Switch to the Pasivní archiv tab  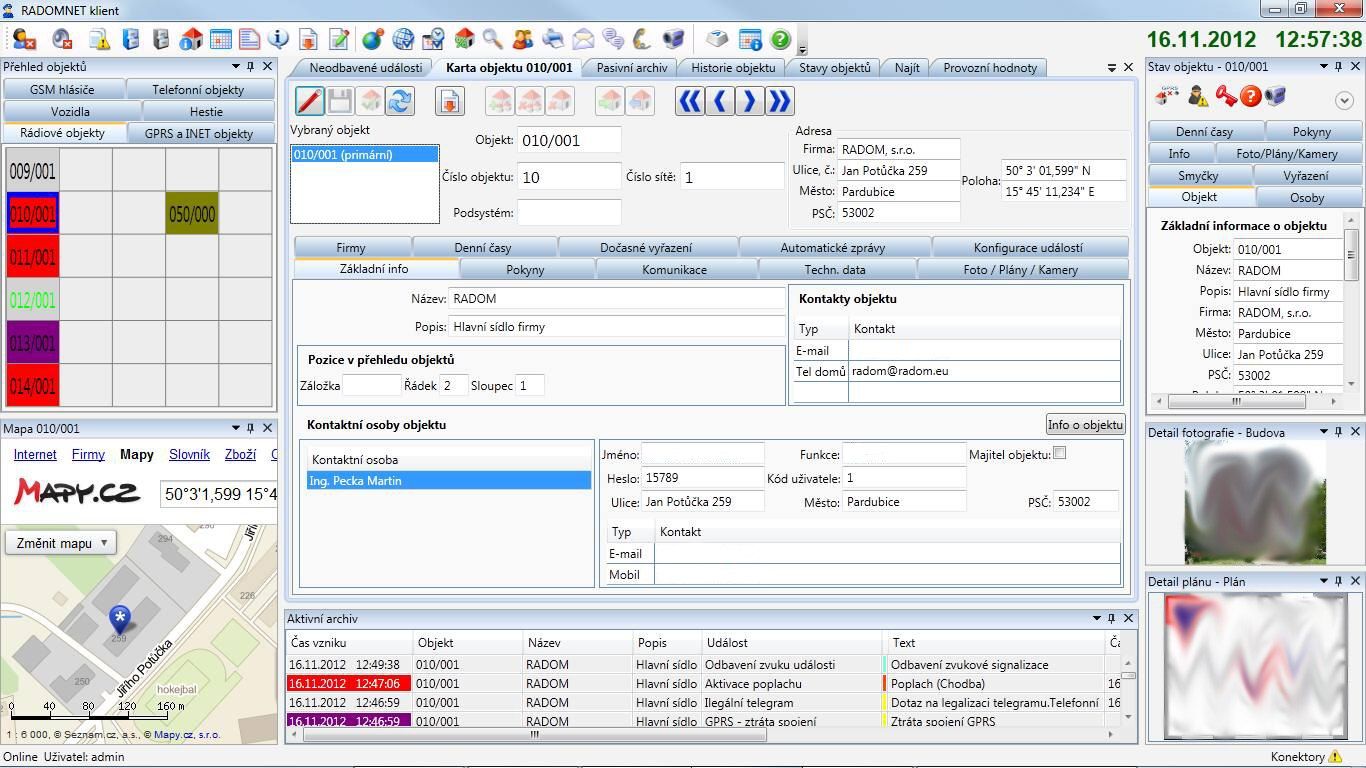click(x=631, y=68)
